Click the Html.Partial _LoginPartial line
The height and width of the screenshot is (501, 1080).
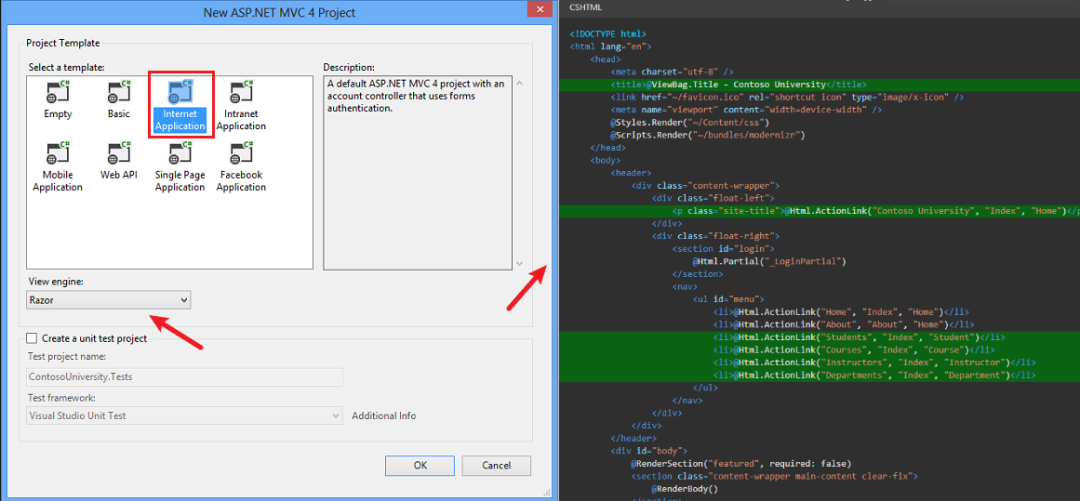(x=769, y=261)
